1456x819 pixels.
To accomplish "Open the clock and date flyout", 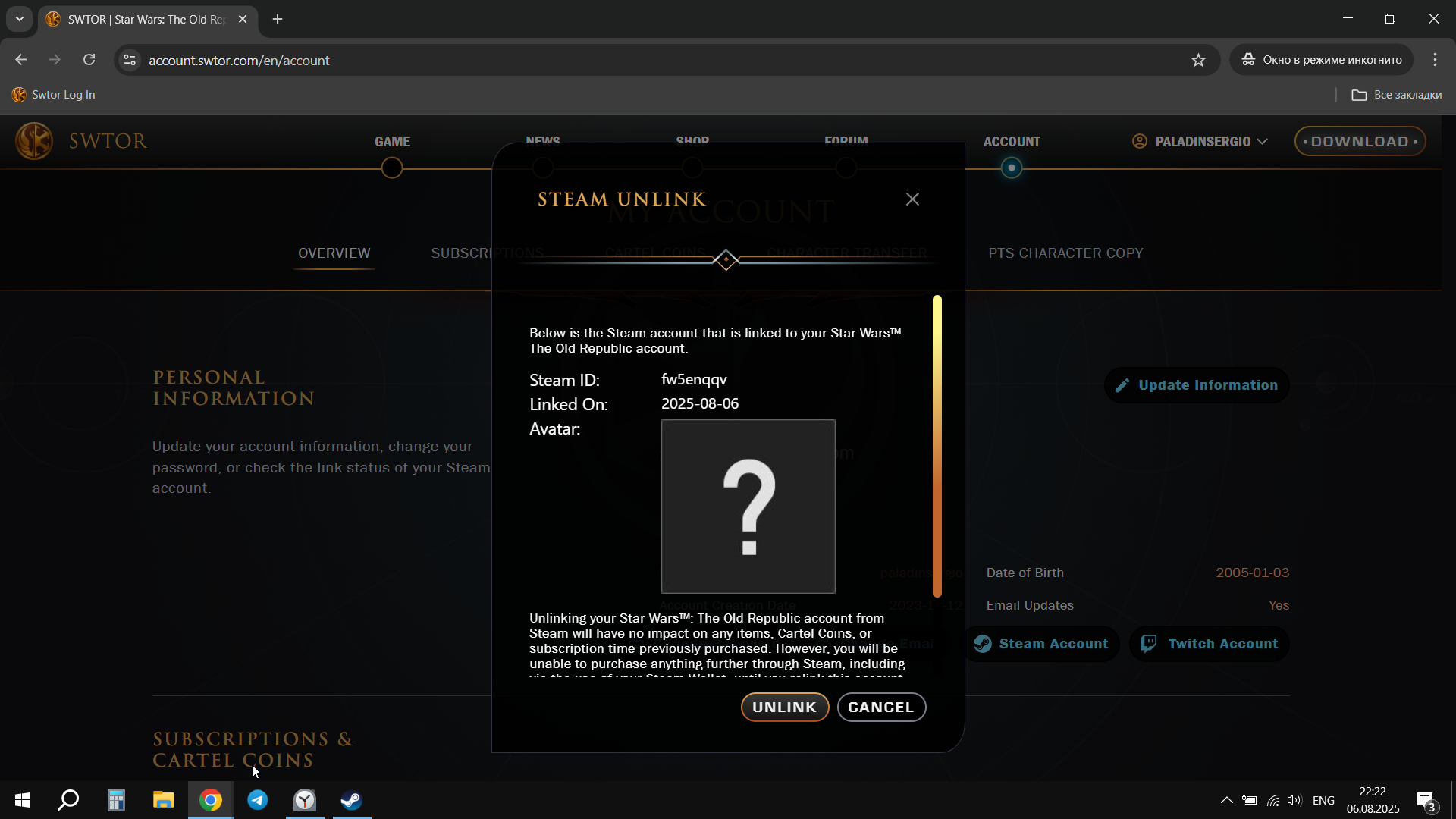I will point(1373,800).
